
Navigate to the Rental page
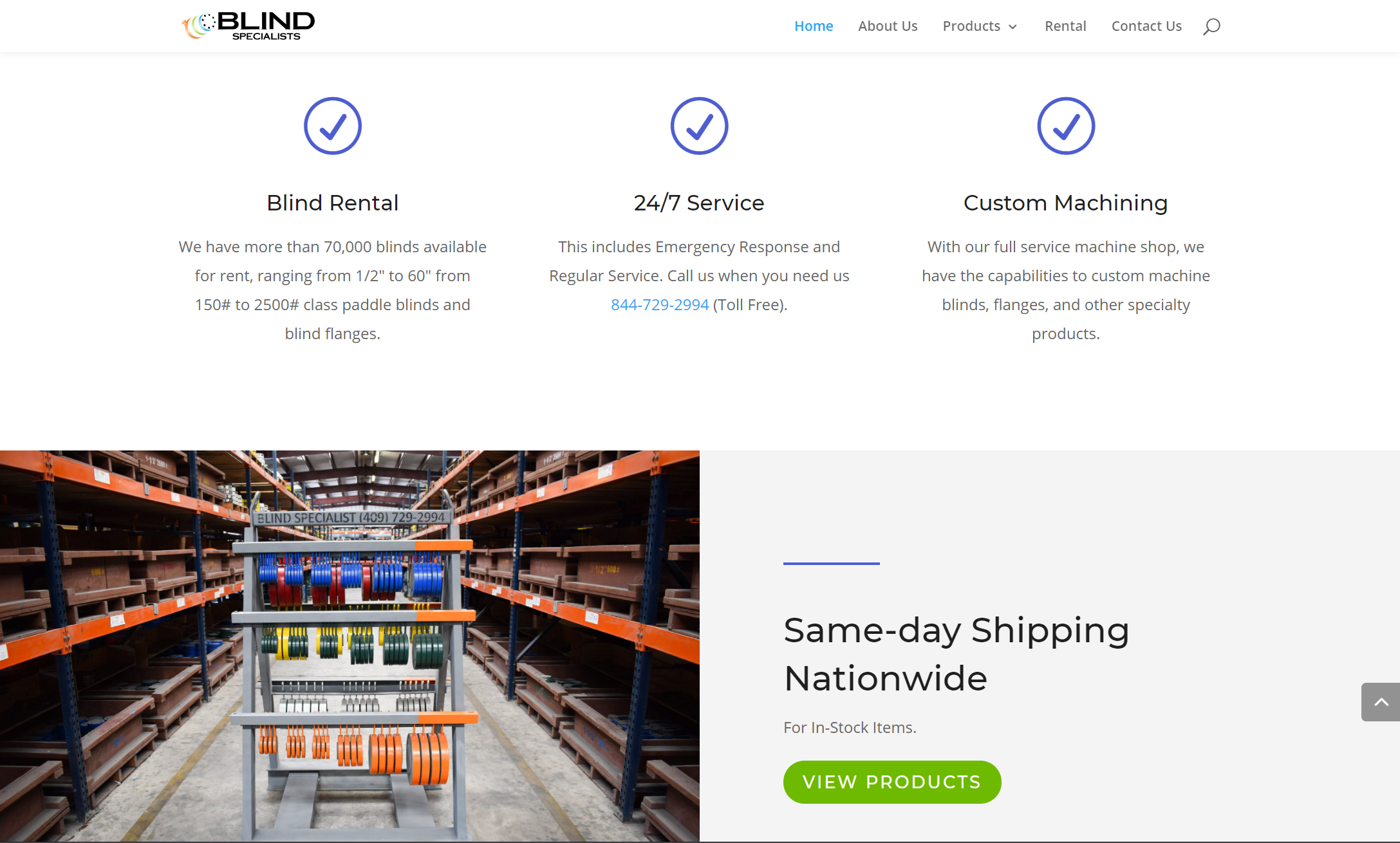point(1065,26)
